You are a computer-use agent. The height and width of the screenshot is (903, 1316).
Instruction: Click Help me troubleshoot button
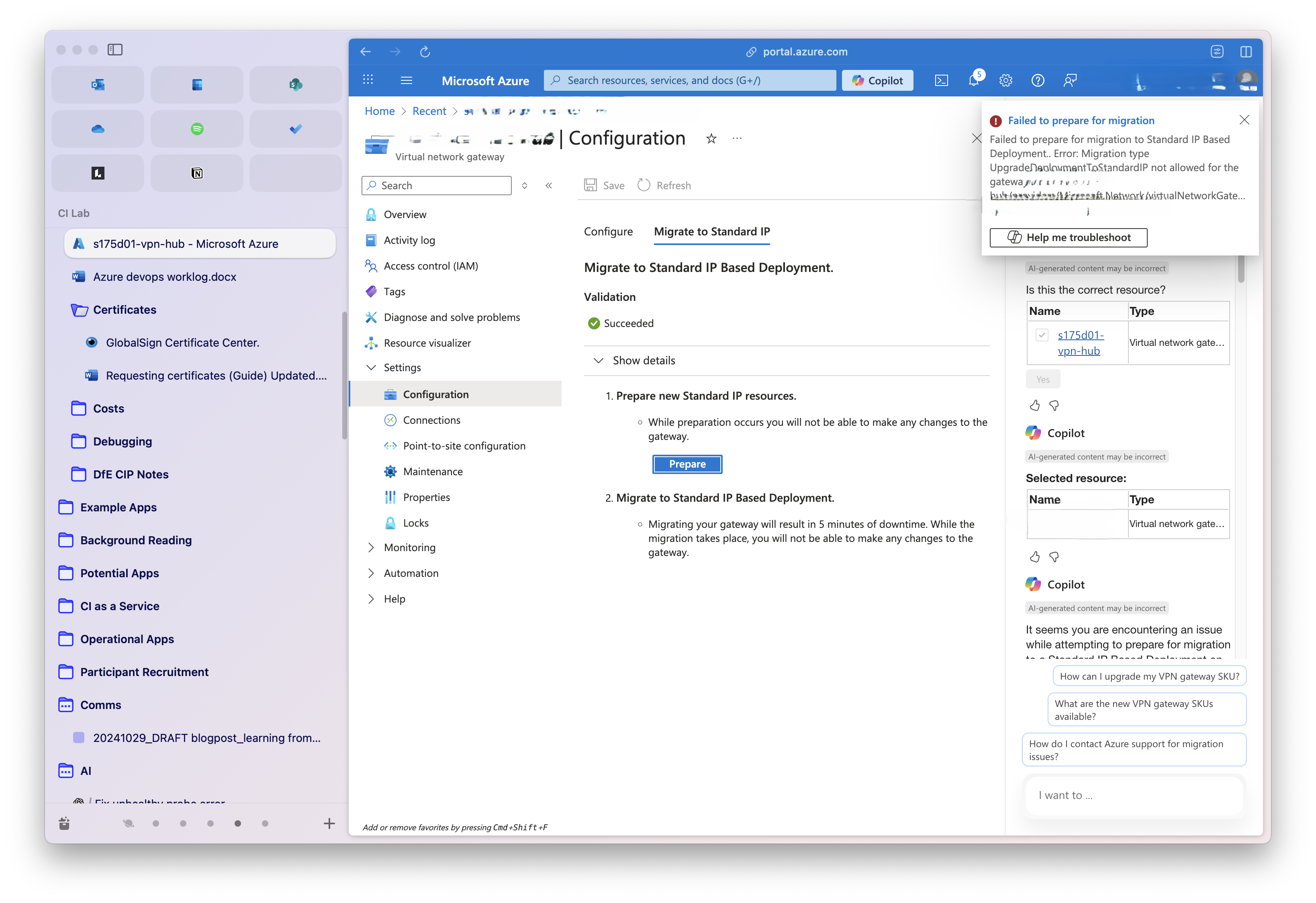coord(1068,238)
